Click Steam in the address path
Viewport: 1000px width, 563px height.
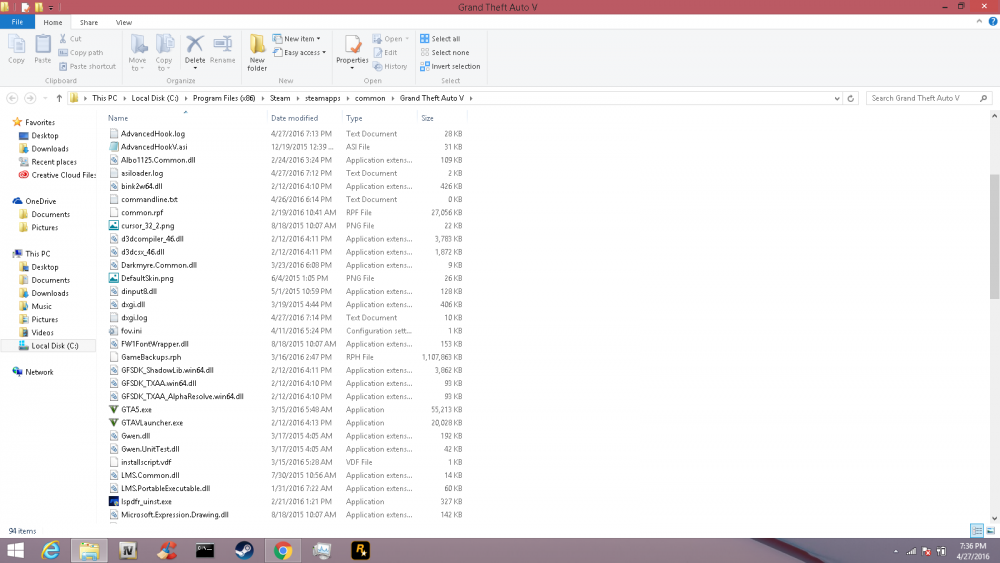point(280,98)
